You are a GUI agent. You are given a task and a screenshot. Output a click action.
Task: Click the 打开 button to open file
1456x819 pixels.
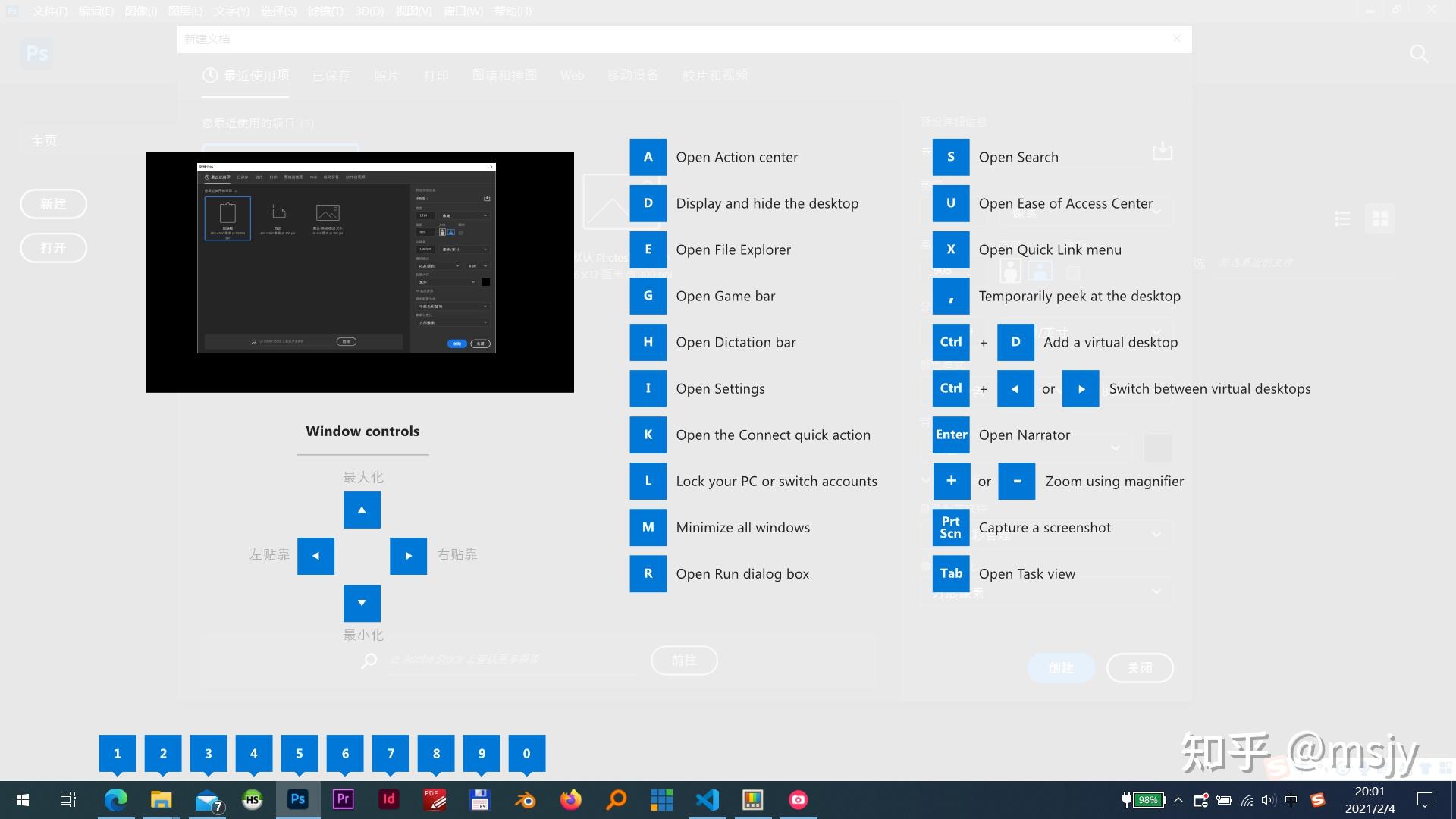[52, 247]
